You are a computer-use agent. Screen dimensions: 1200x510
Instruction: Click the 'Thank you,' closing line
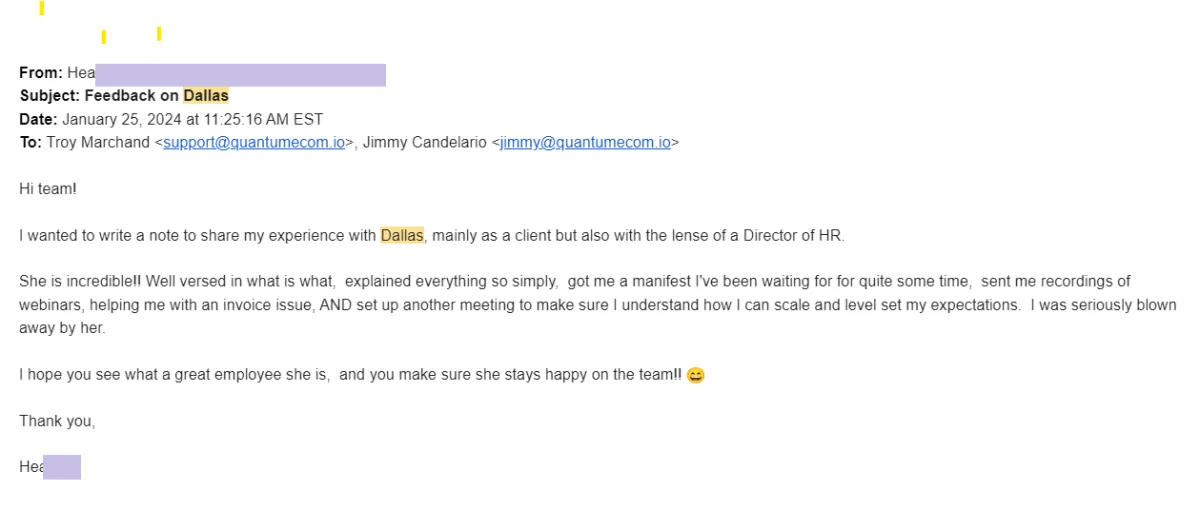click(57, 422)
